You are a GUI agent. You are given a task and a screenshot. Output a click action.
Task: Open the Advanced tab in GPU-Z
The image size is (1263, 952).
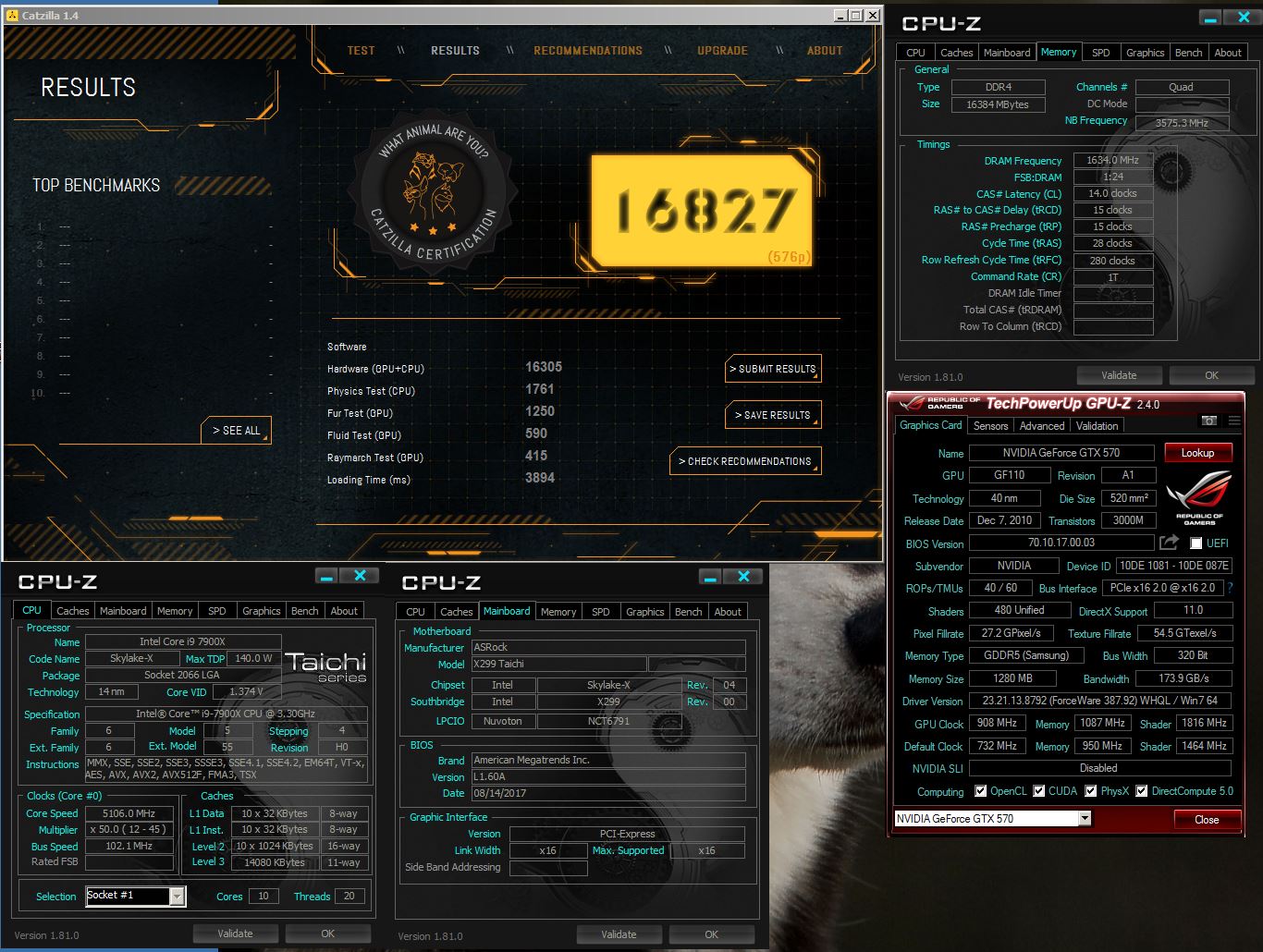coord(1042,426)
